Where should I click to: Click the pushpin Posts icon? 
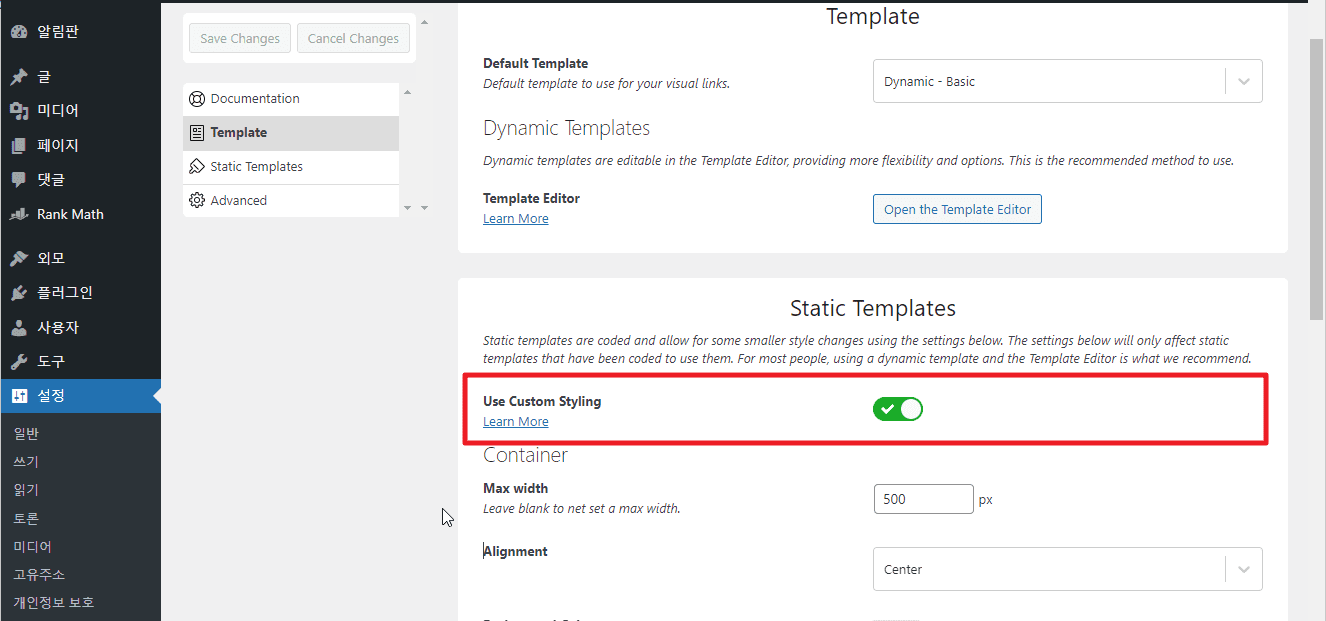19,77
